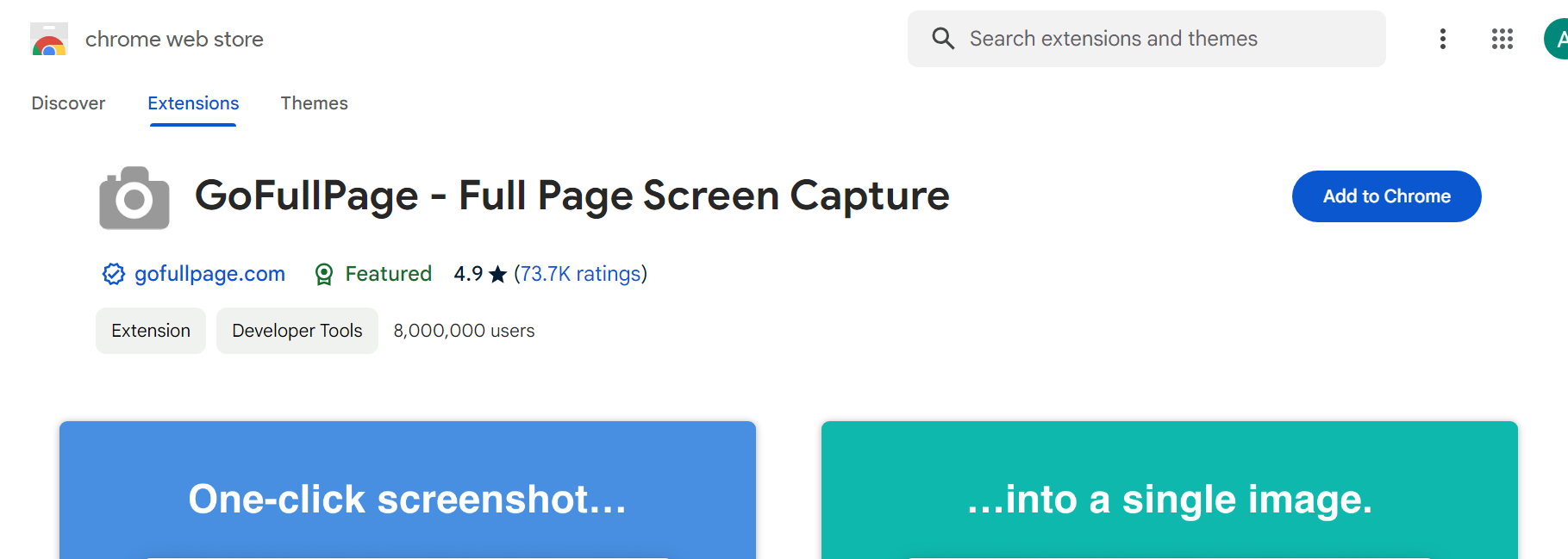Open the three-dot more options menu

click(1442, 39)
